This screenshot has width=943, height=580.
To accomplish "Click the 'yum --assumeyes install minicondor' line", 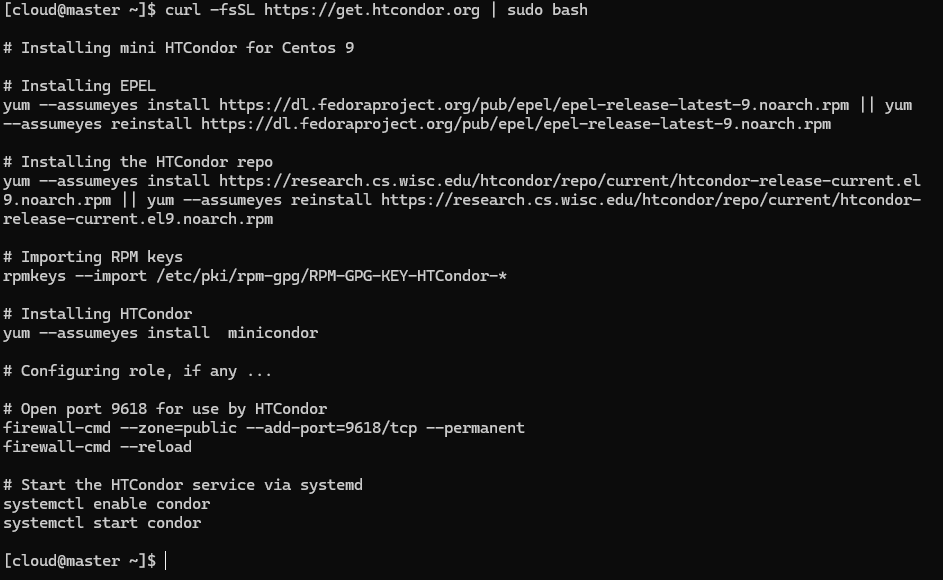I will point(160,333).
